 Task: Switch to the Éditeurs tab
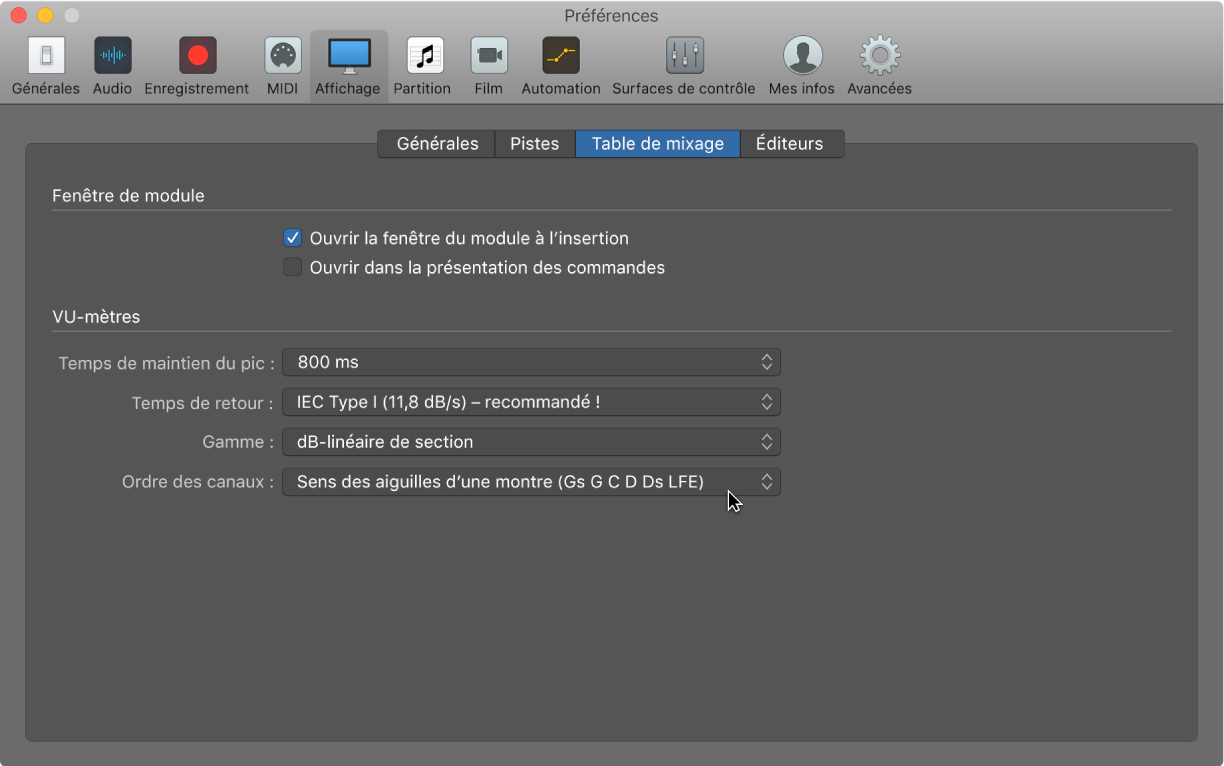(x=790, y=144)
